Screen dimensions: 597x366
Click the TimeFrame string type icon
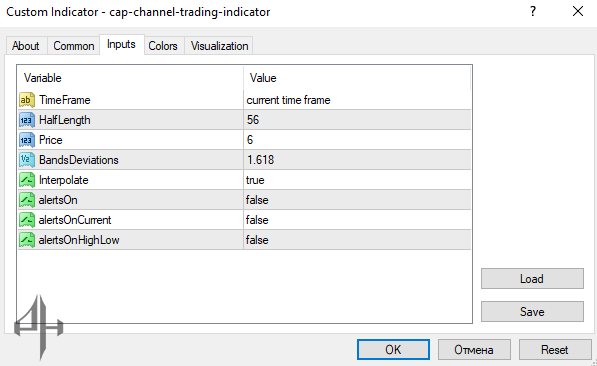click(x=27, y=100)
